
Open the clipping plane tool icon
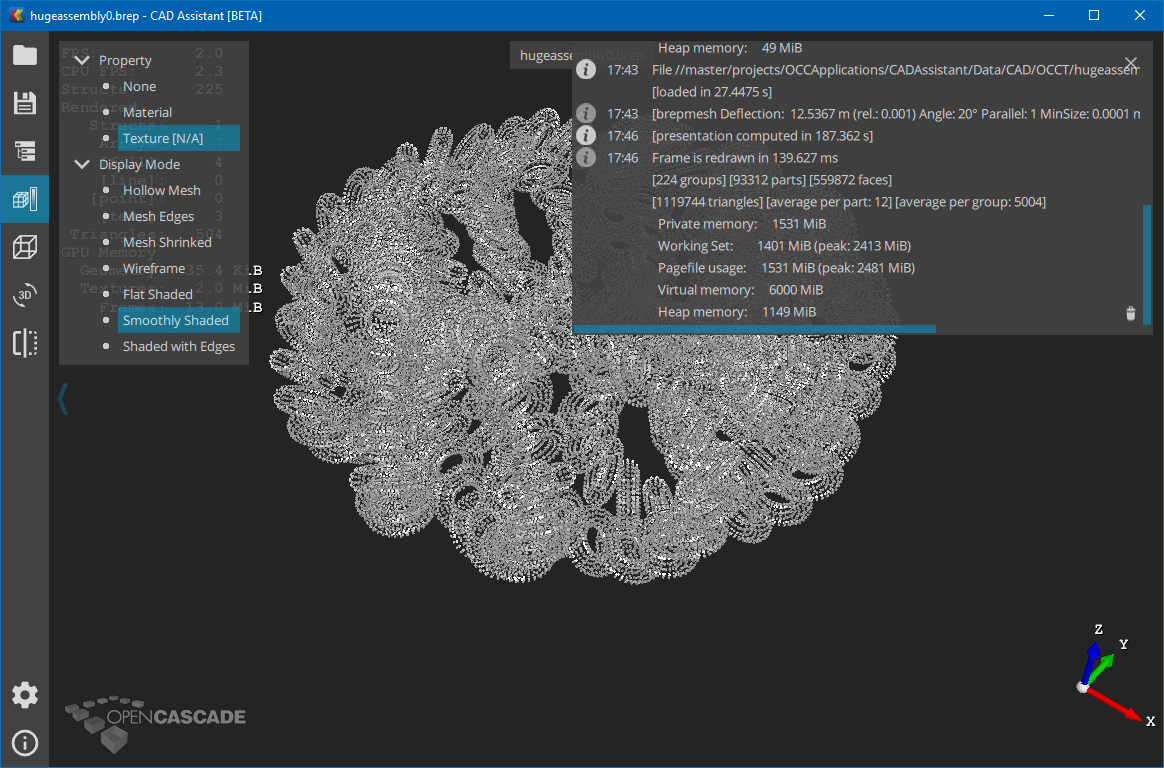click(24, 343)
